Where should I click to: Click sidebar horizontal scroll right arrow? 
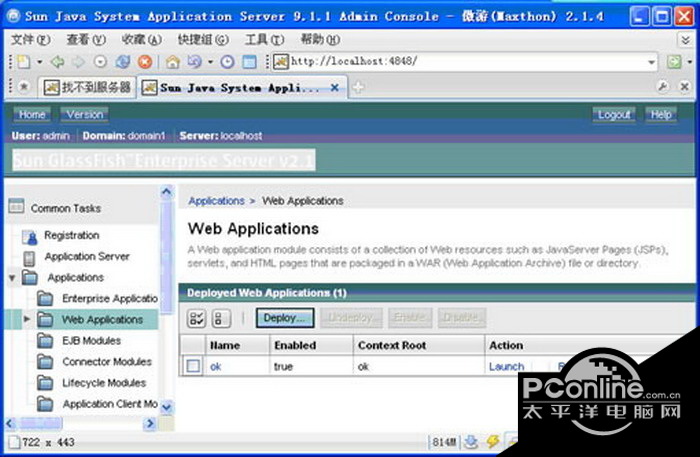[150, 423]
